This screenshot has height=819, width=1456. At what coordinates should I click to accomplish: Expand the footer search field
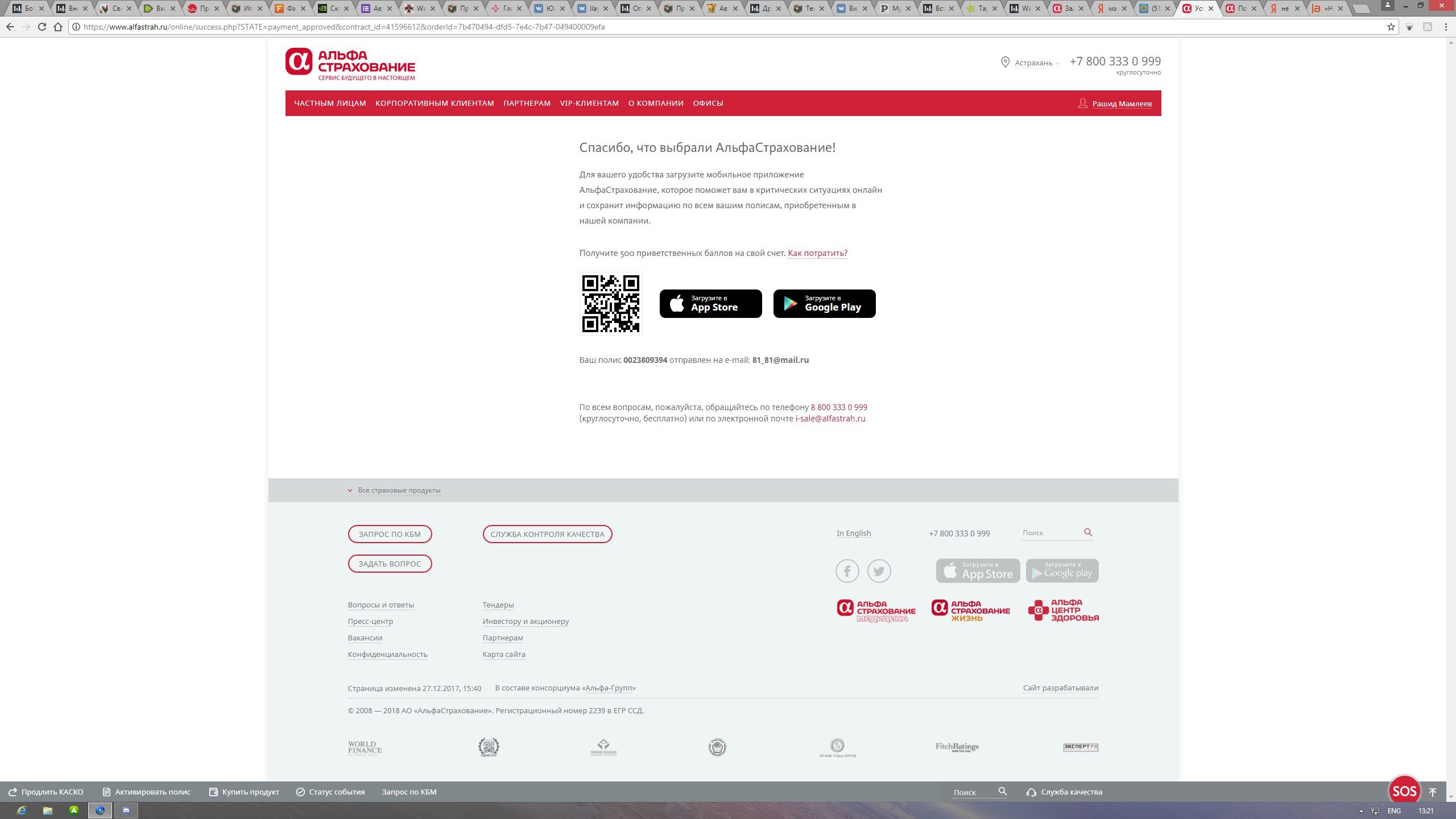click(1088, 532)
